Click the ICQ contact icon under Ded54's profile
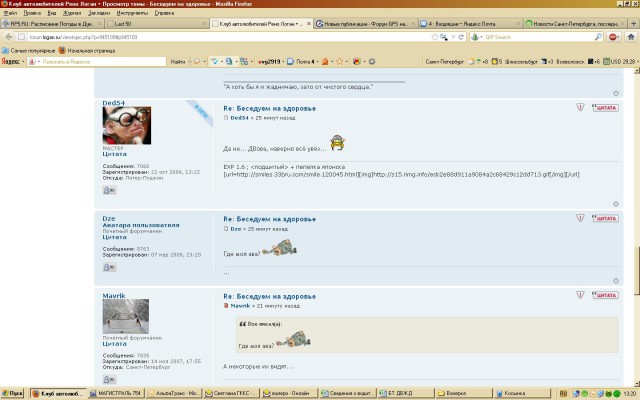This screenshot has width=640, height=400. click(109, 190)
